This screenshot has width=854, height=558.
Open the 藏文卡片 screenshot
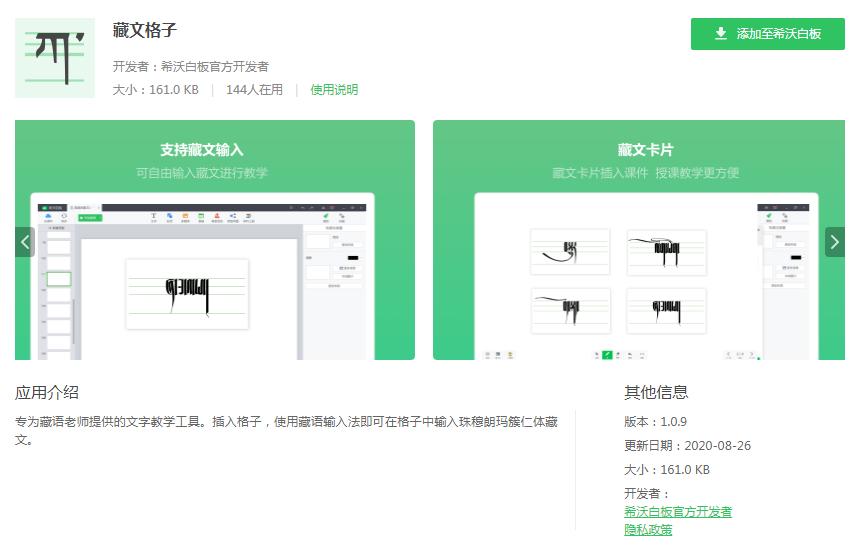(x=639, y=240)
